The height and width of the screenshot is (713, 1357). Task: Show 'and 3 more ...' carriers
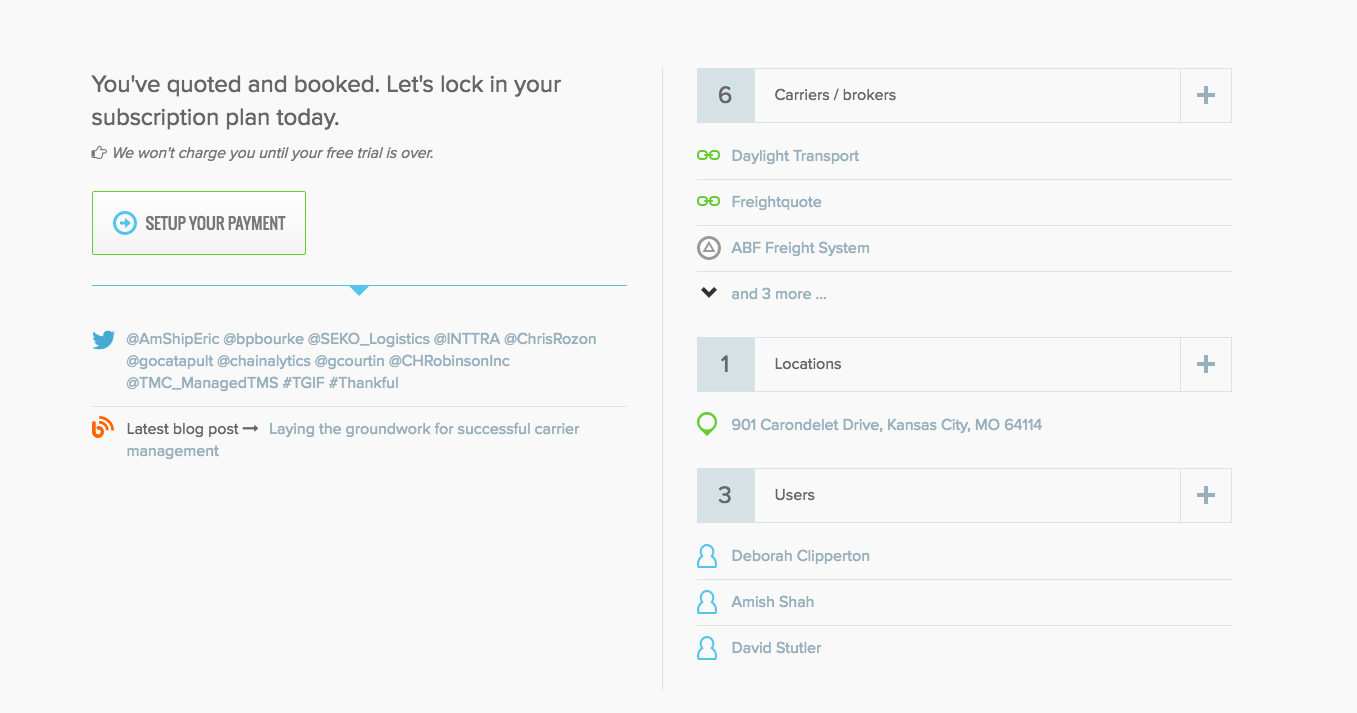[779, 294]
